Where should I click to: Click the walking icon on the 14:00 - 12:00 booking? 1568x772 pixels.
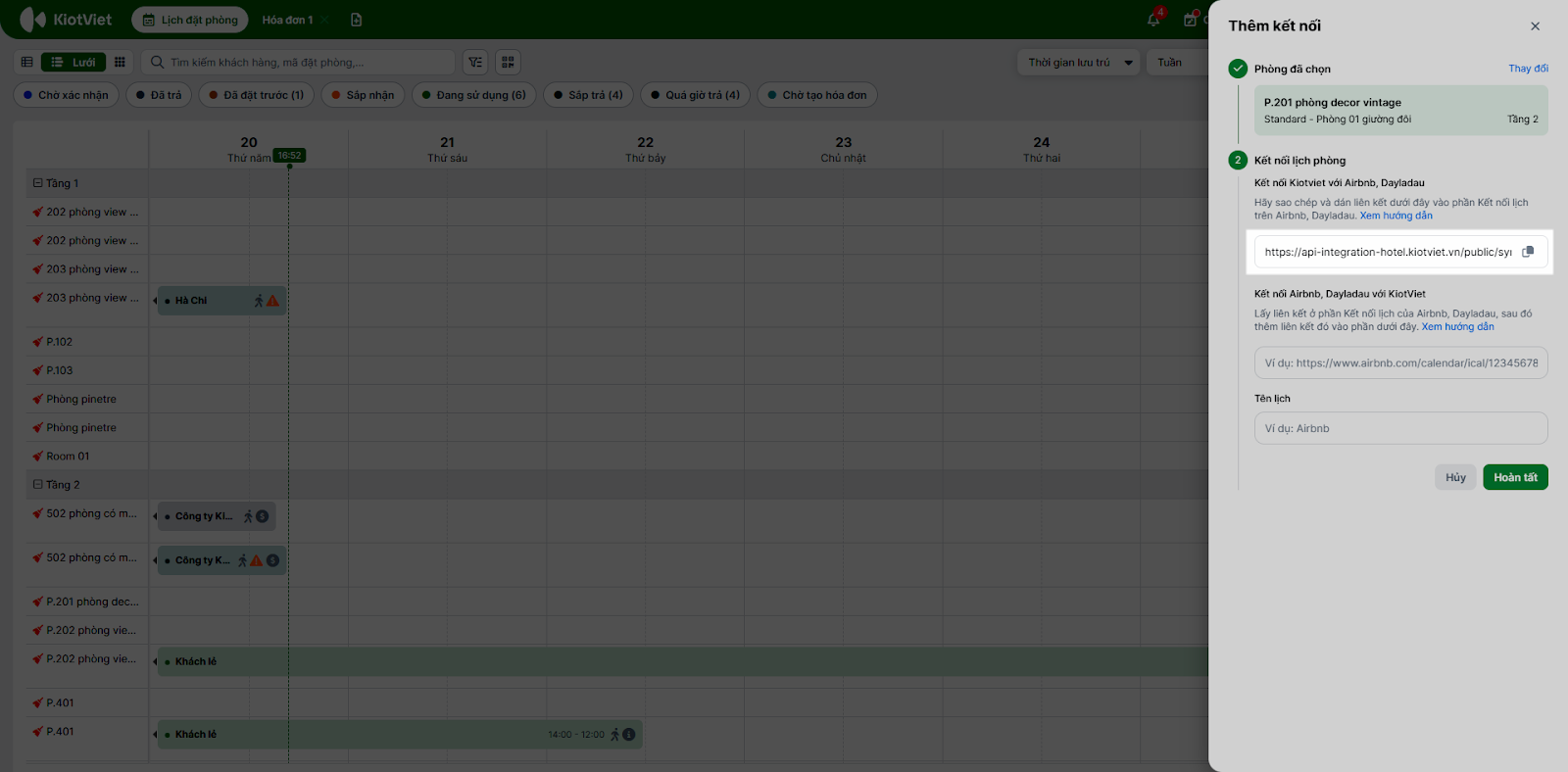[x=614, y=735]
